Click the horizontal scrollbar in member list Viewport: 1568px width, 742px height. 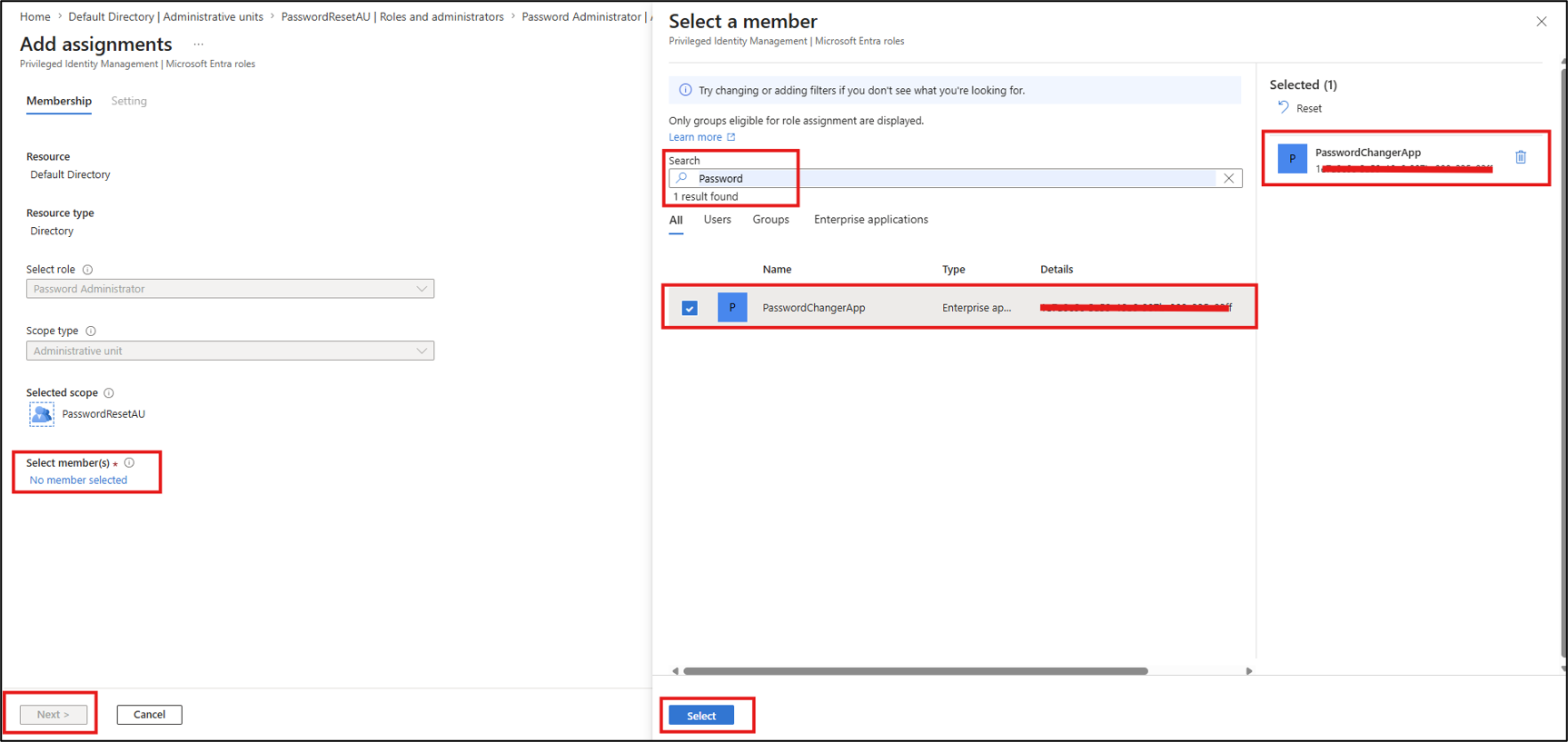(x=916, y=671)
